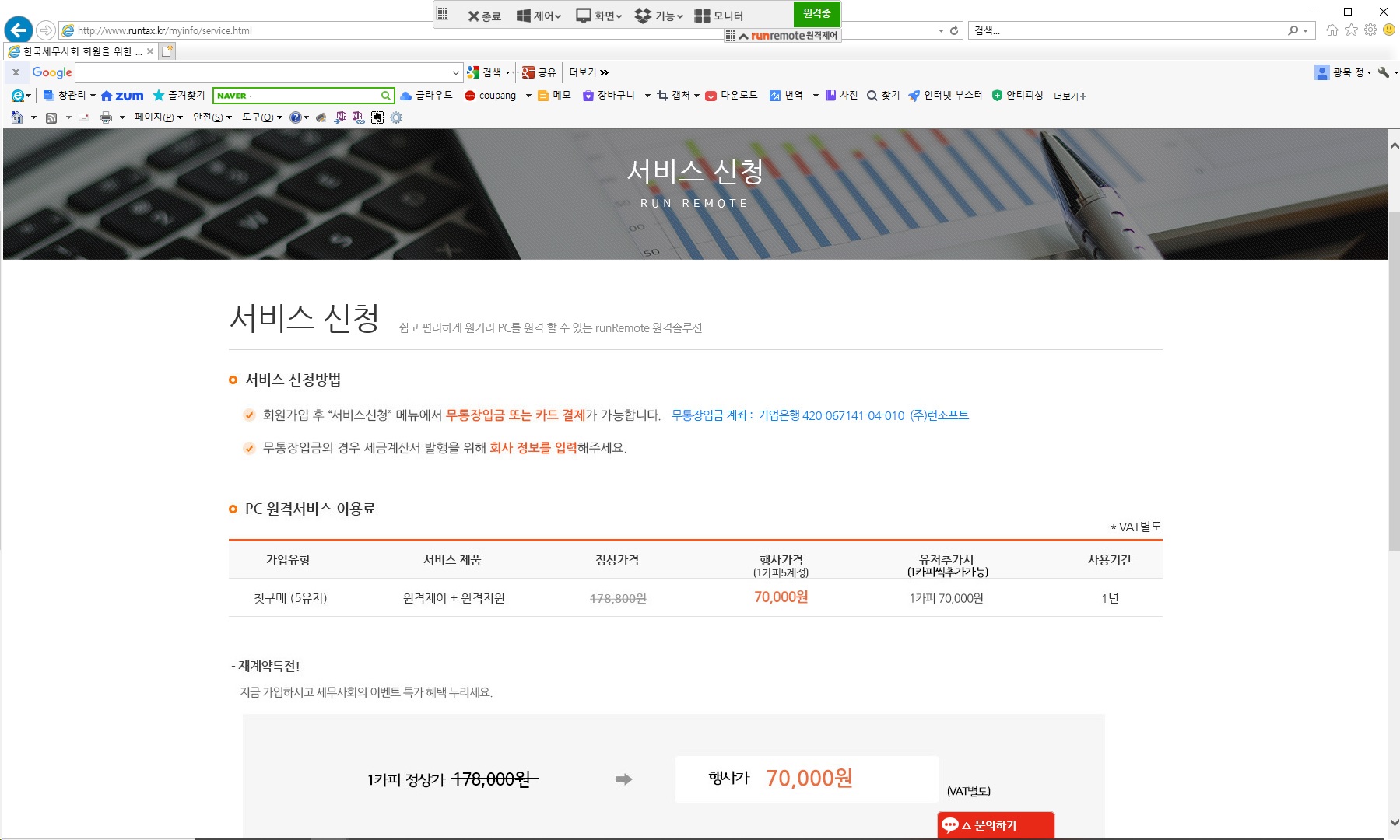Close the Google toolbar with X
The image size is (1400, 840).
point(16,72)
